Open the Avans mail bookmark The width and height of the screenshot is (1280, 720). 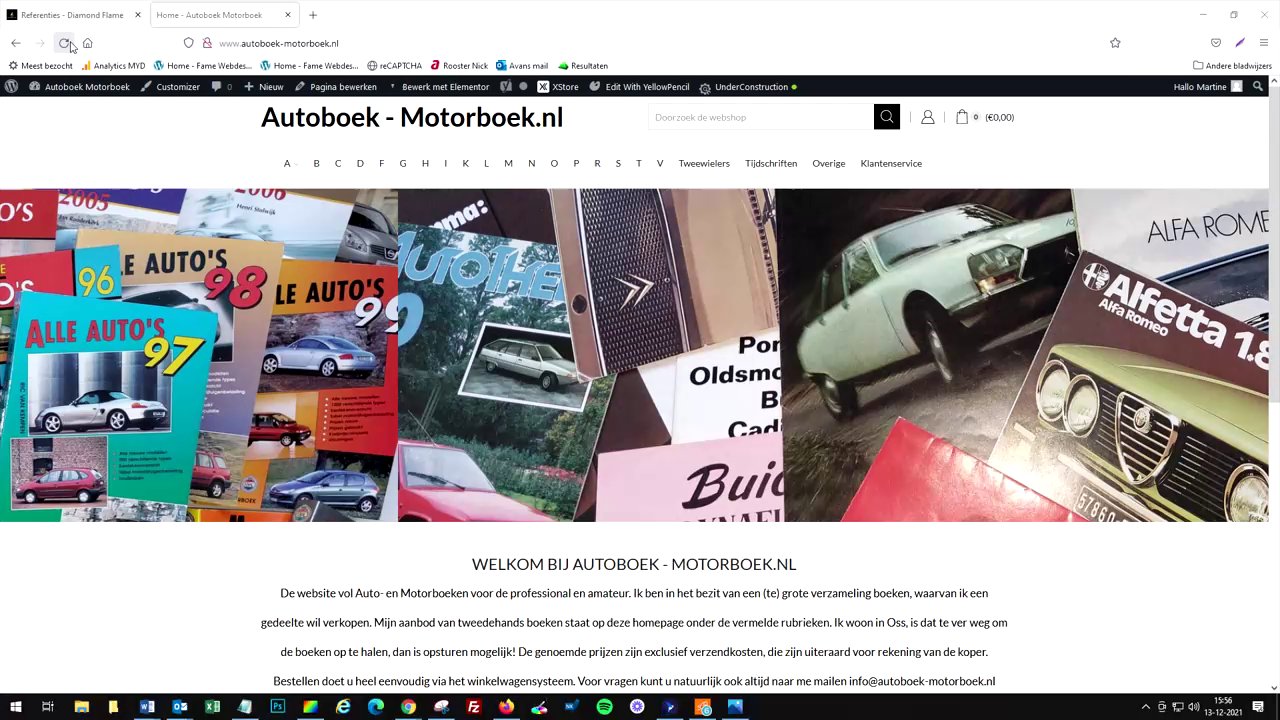522,66
